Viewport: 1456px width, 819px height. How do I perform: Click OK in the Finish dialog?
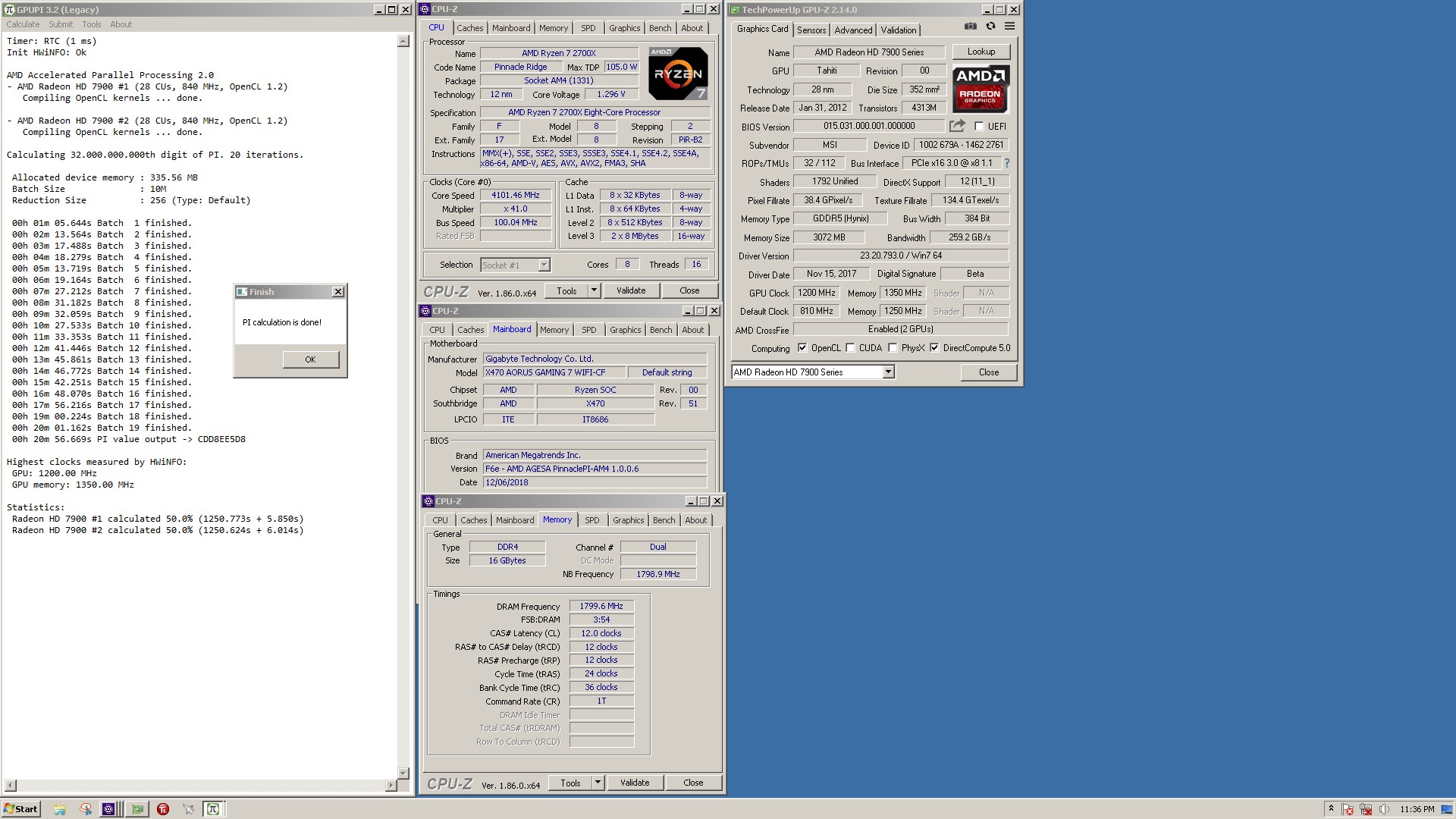coord(311,359)
